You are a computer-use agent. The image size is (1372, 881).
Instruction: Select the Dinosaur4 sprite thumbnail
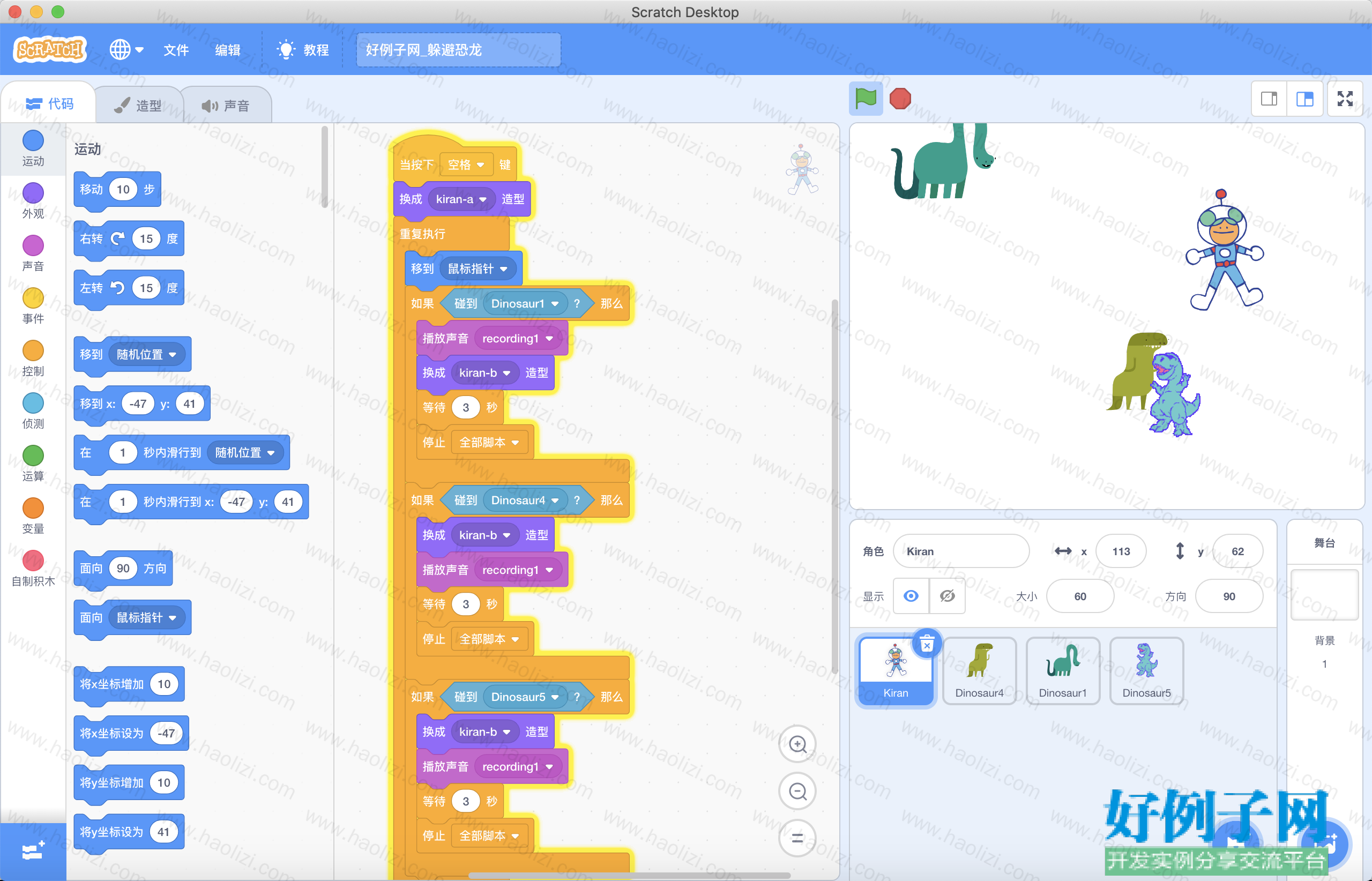tap(980, 671)
